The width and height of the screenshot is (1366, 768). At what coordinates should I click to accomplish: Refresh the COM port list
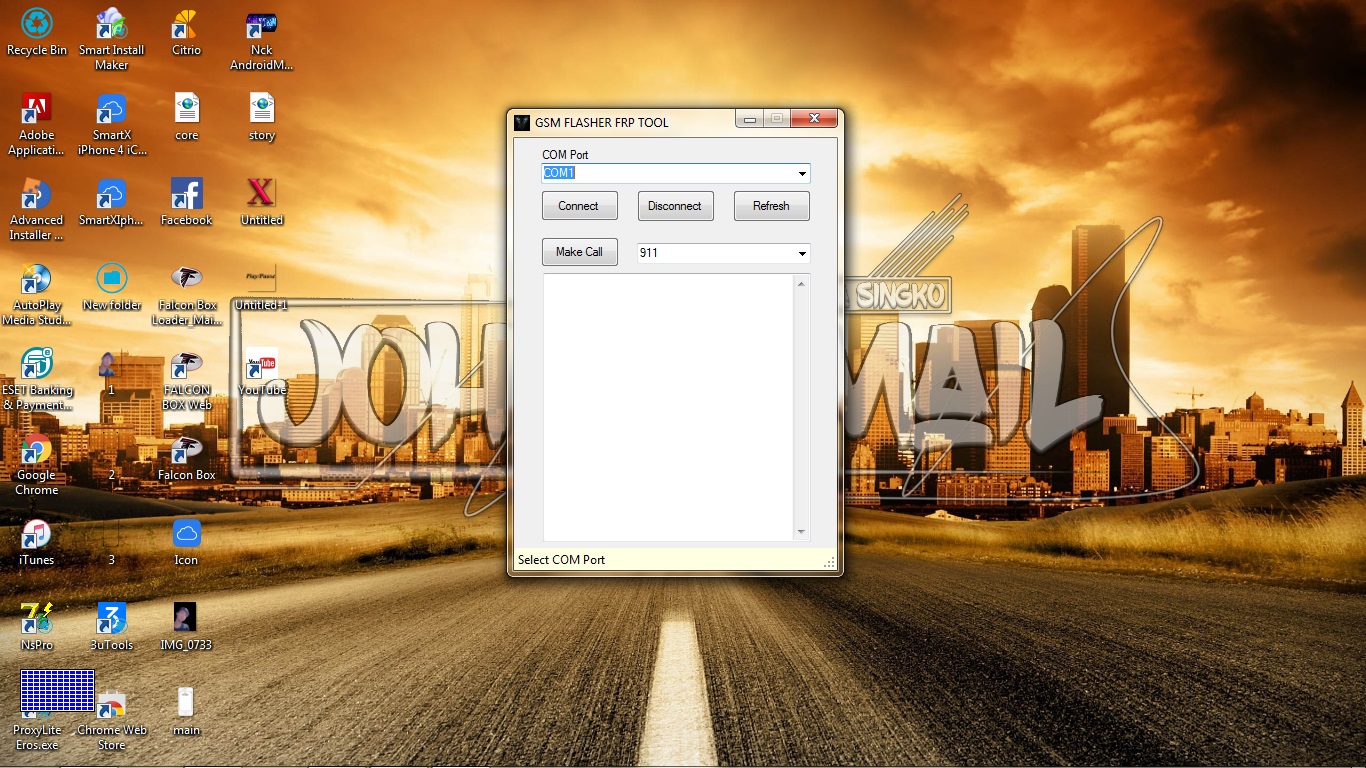pyautogui.click(x=772, y=206)
